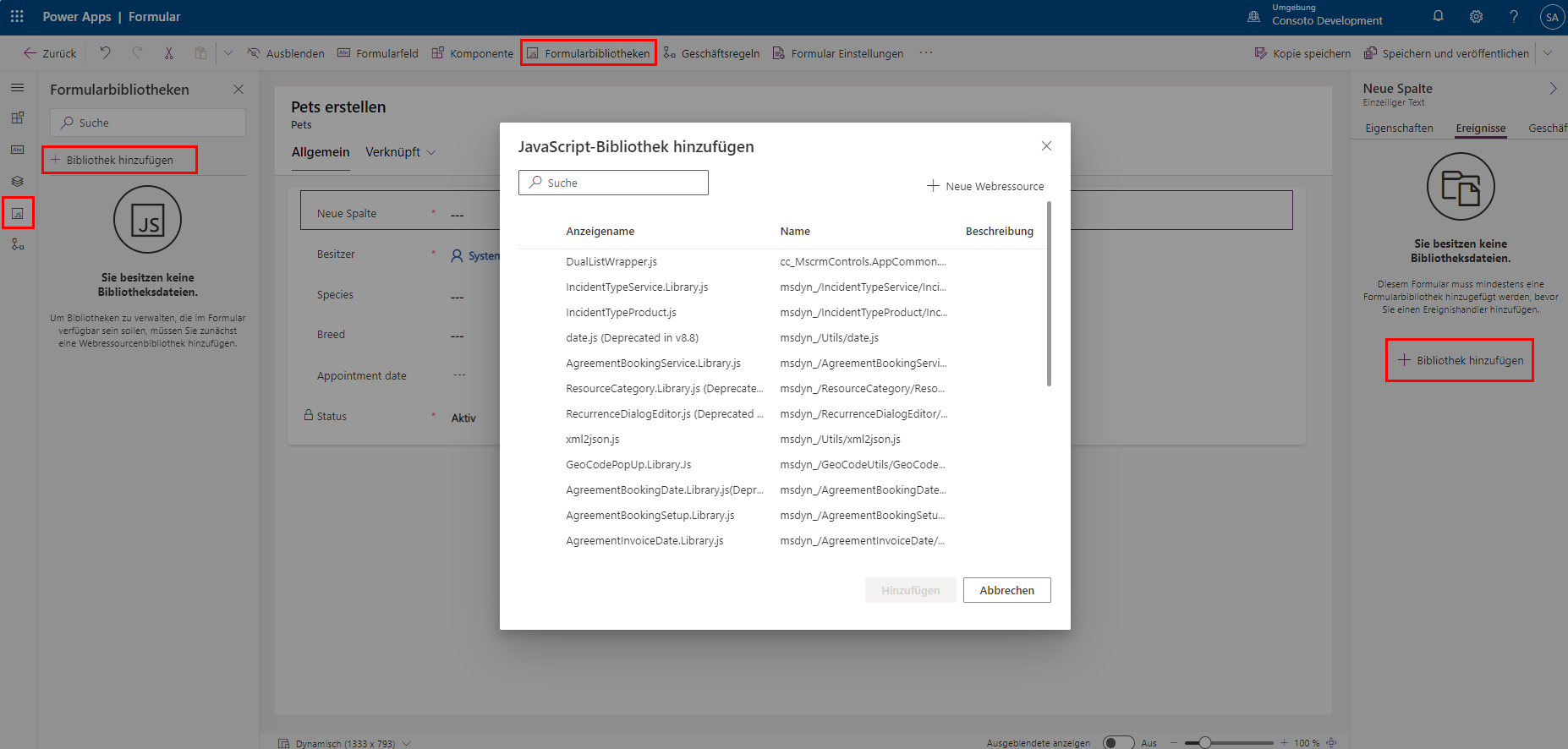This screenshot has height=749, width=1568.
Task: Select AgreementBookingSetup.Library.js row
Action: pos(781,515)
